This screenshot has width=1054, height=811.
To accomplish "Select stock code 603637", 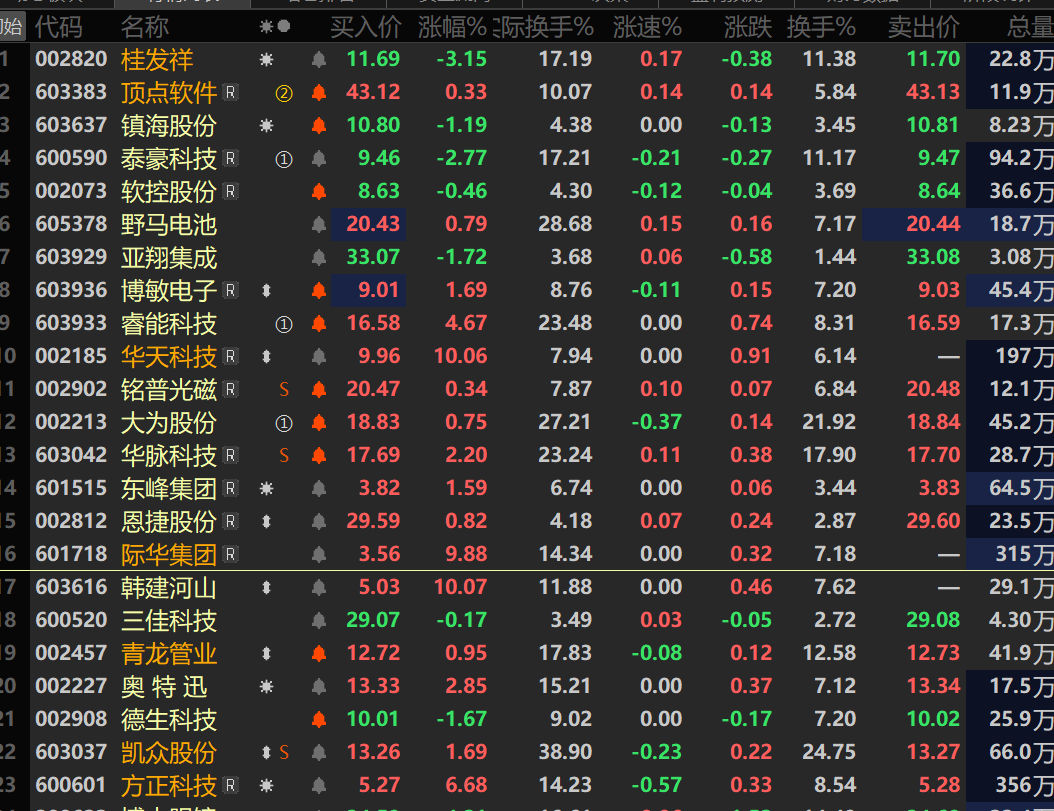I will coord(71,125).
